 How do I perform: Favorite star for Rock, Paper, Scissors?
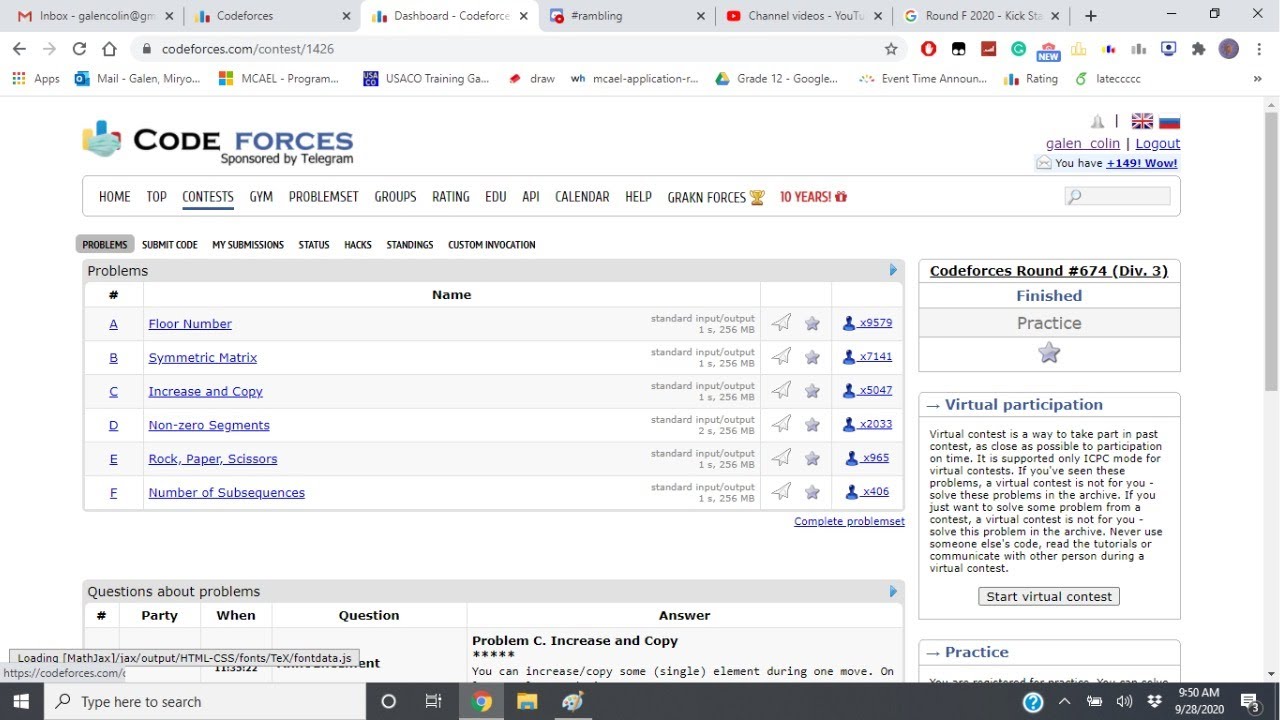[x=812, y=458]
